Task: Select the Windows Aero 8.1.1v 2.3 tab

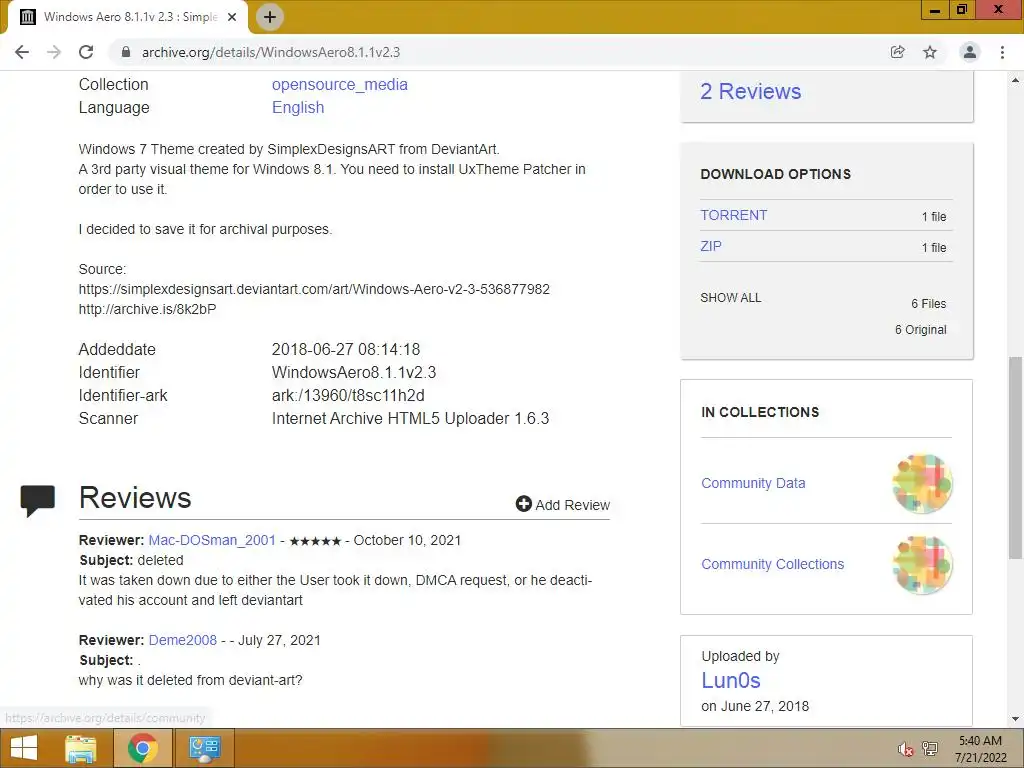Action: [x=128, y=17]
